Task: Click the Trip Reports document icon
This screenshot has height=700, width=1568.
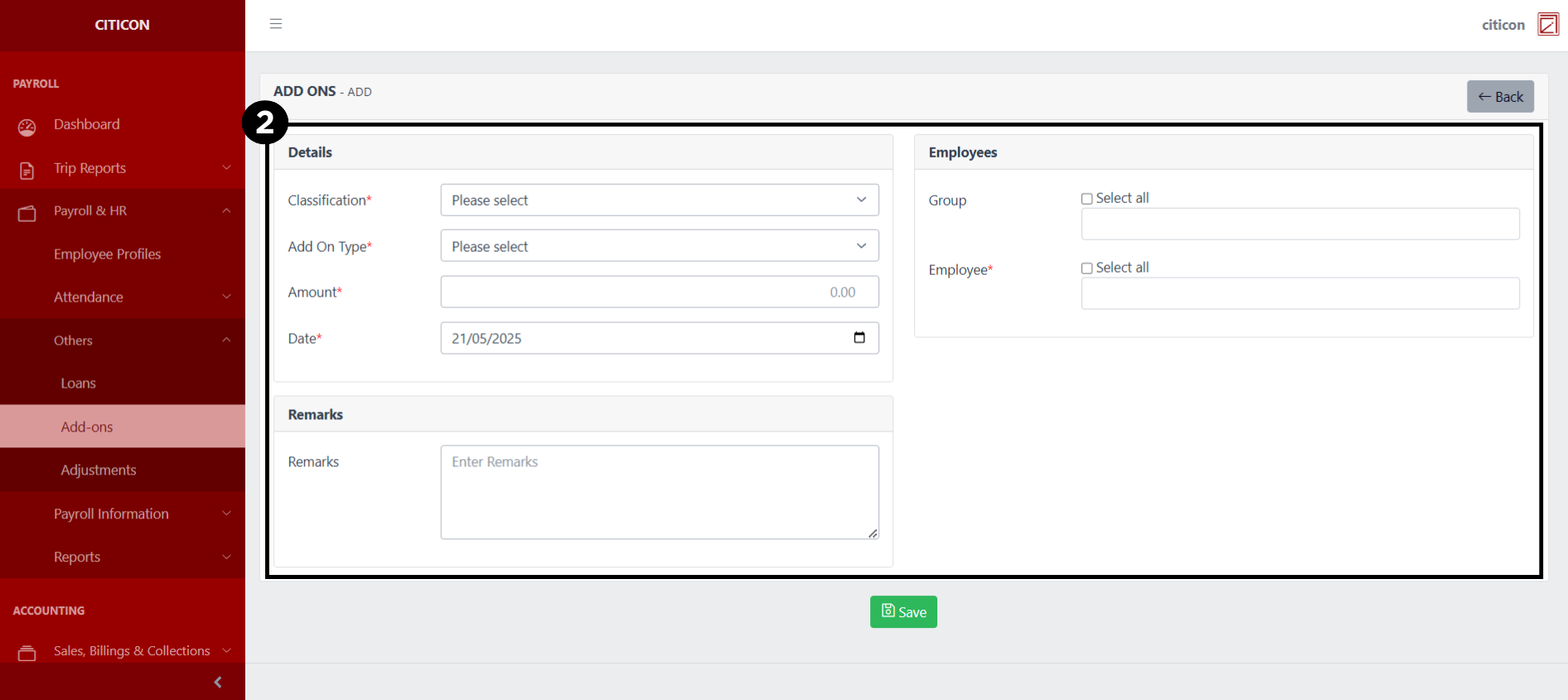Action: [x=27, y=170]
